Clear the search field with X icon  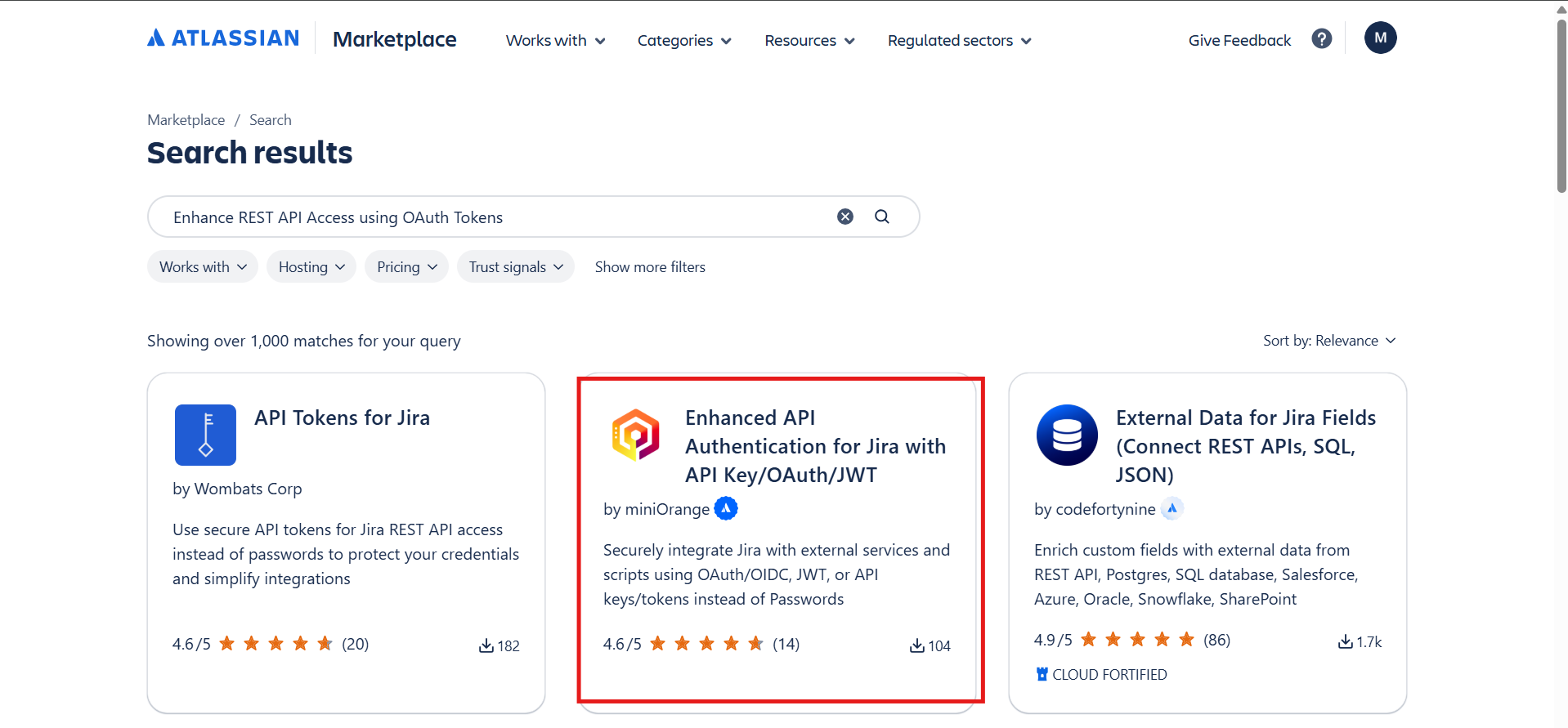click(845, 217)
